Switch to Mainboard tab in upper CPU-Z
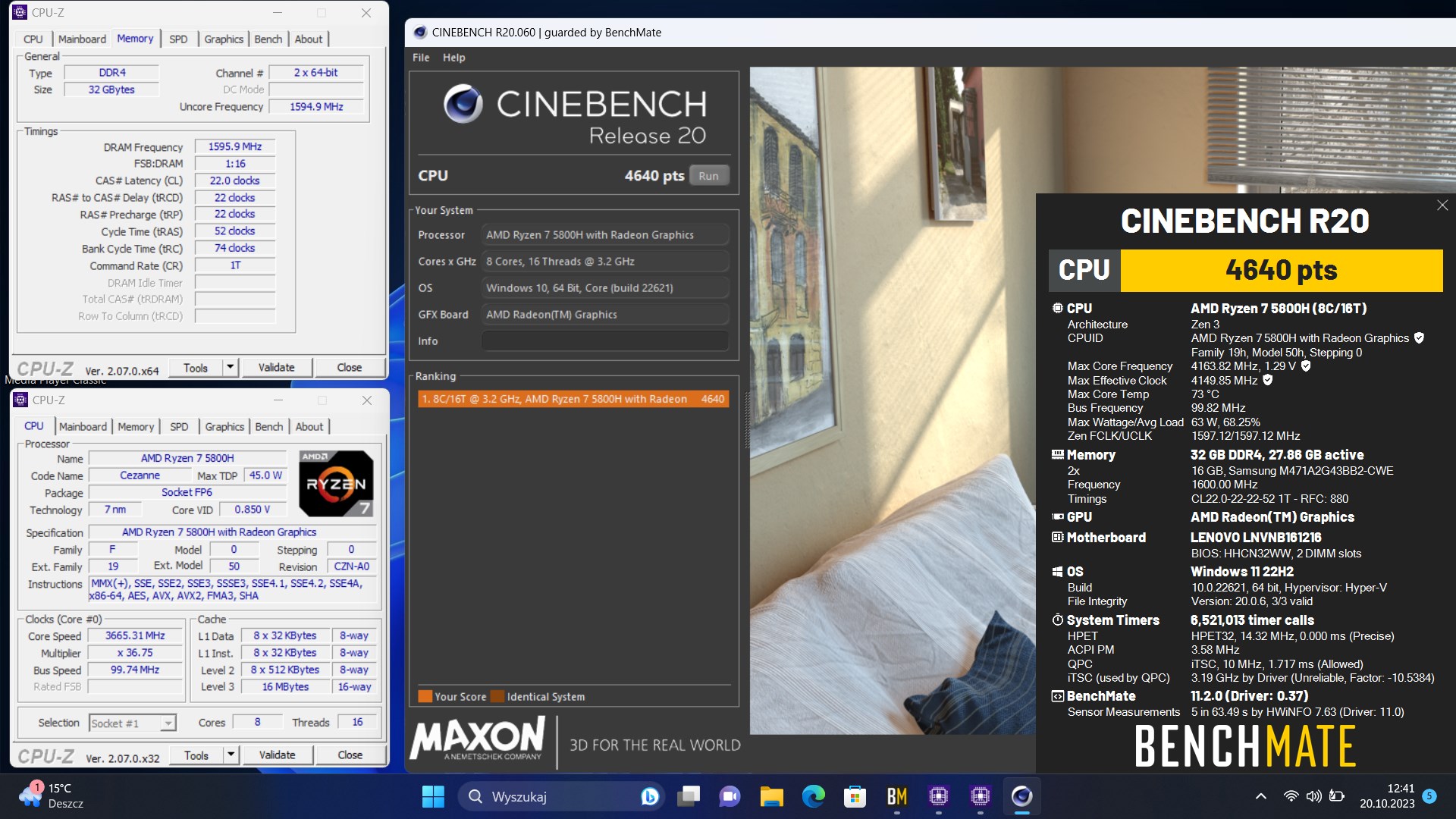 [x=82, y=39]
